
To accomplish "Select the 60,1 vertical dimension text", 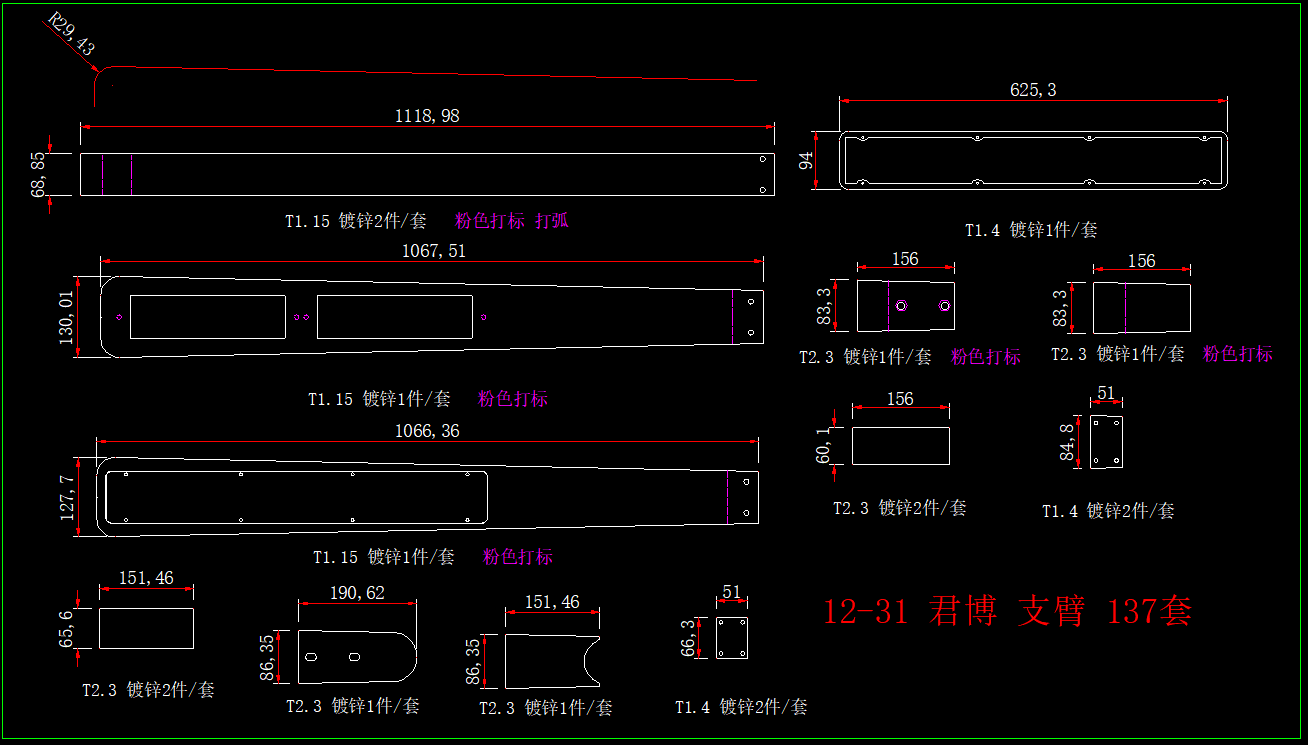I will pos(824,446).
